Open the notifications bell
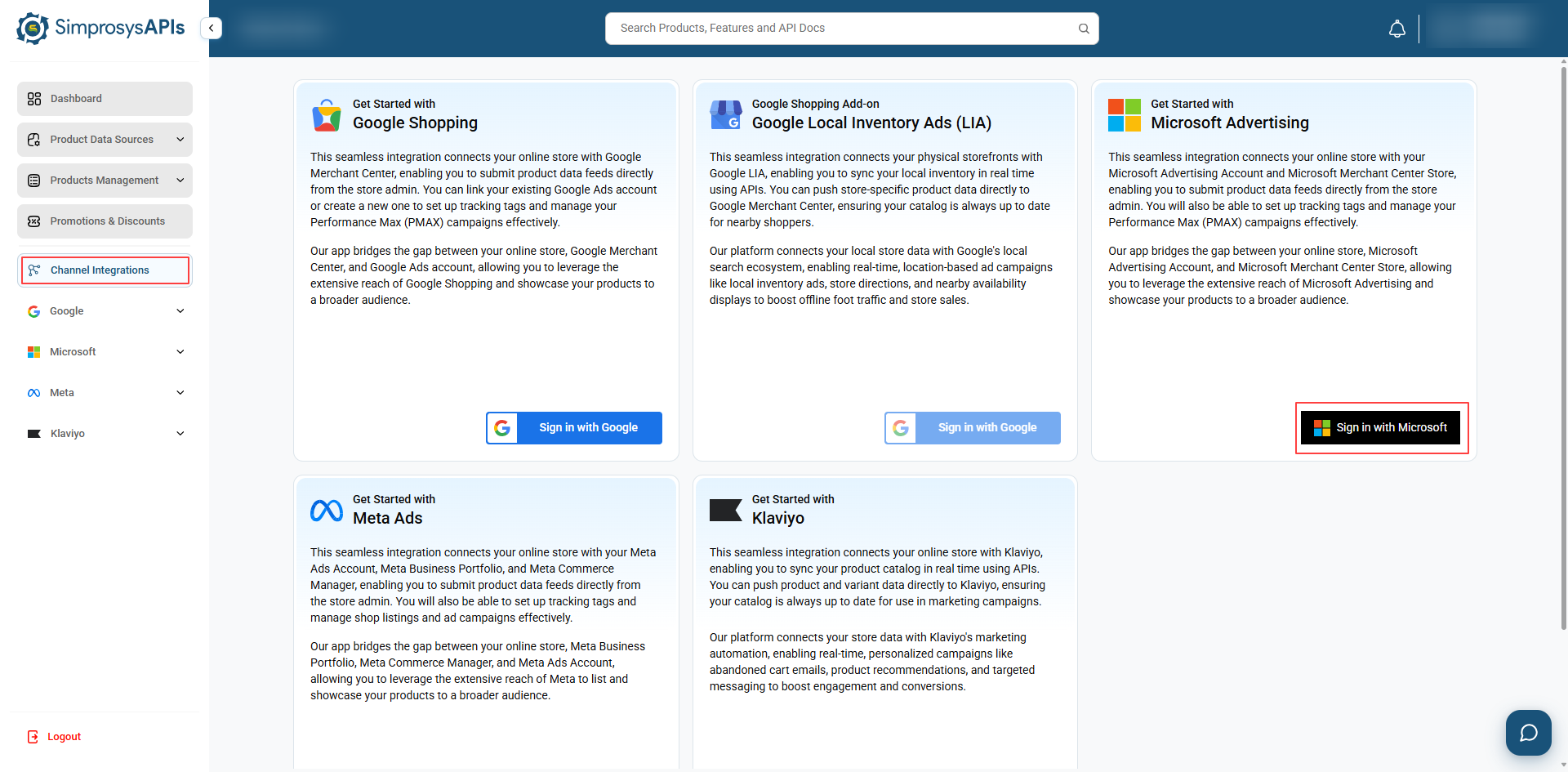The width and height of the screenshot is (1568, 772). tap(1397, 29)
